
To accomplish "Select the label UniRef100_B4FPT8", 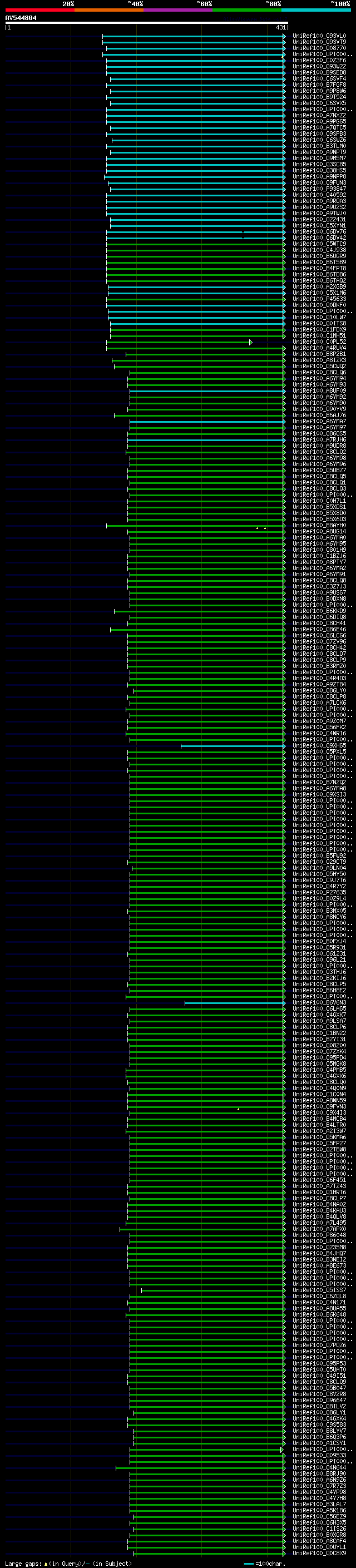I will click(x=319, y=269).
